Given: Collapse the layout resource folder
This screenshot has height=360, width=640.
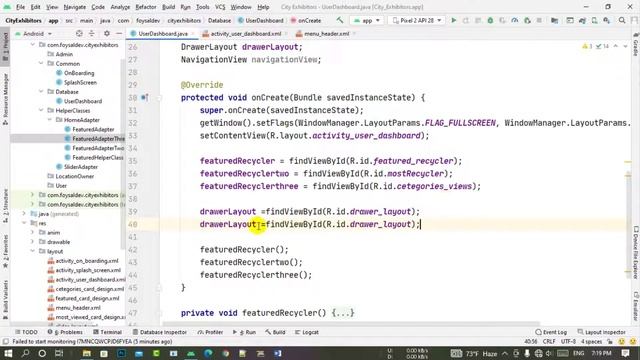Looking at the screenshot, I should [33, 251].
